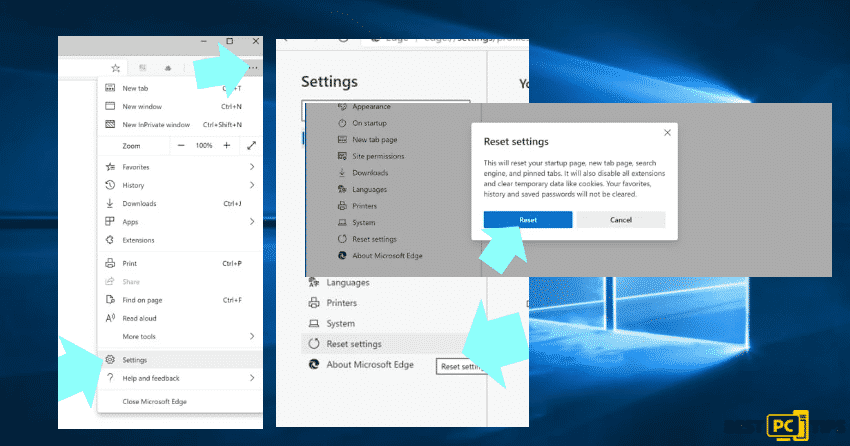Click the On startup power icon

(x=342, y=123)
